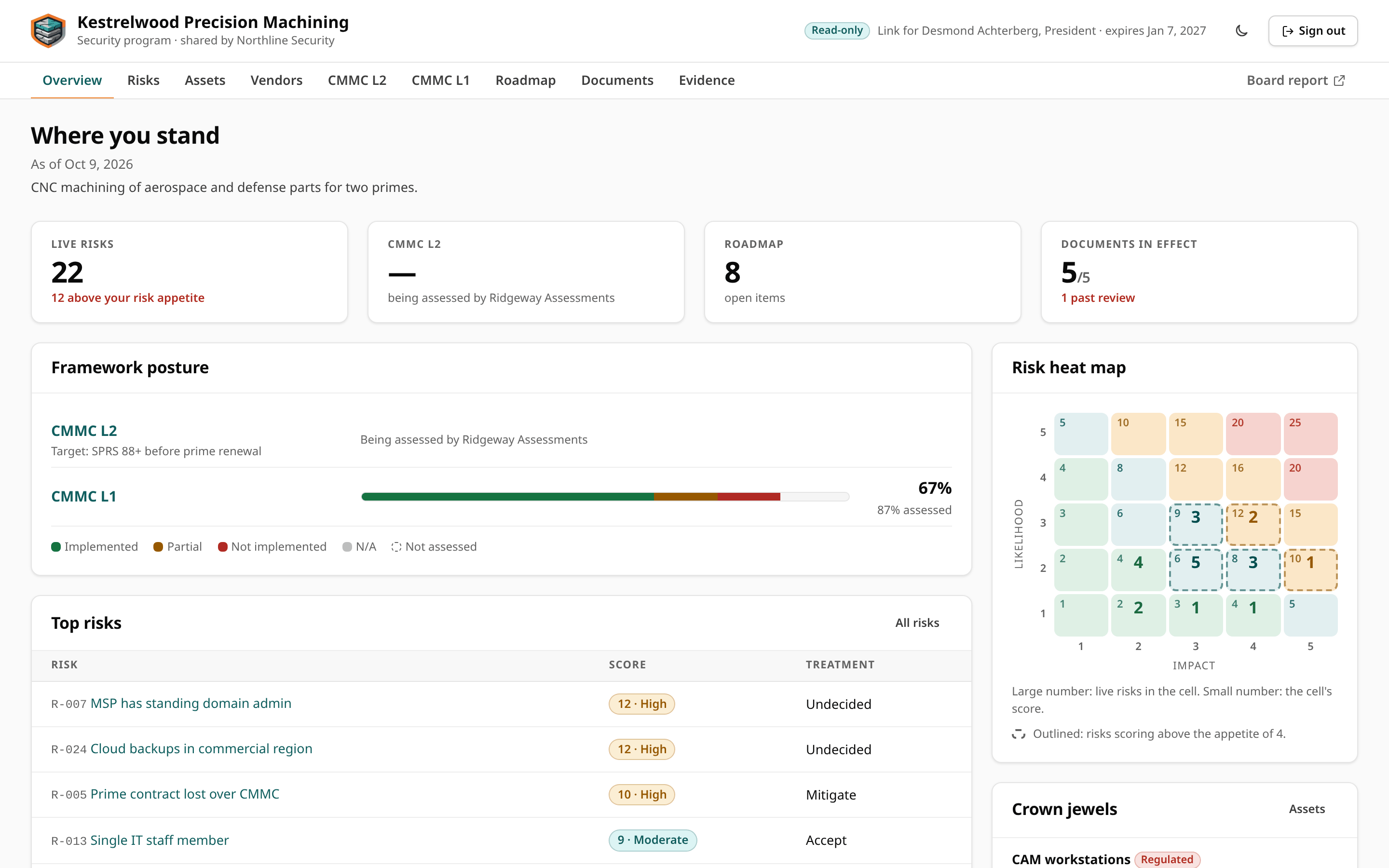Click the CMMC L1 progress bar

tap(605, 497)
